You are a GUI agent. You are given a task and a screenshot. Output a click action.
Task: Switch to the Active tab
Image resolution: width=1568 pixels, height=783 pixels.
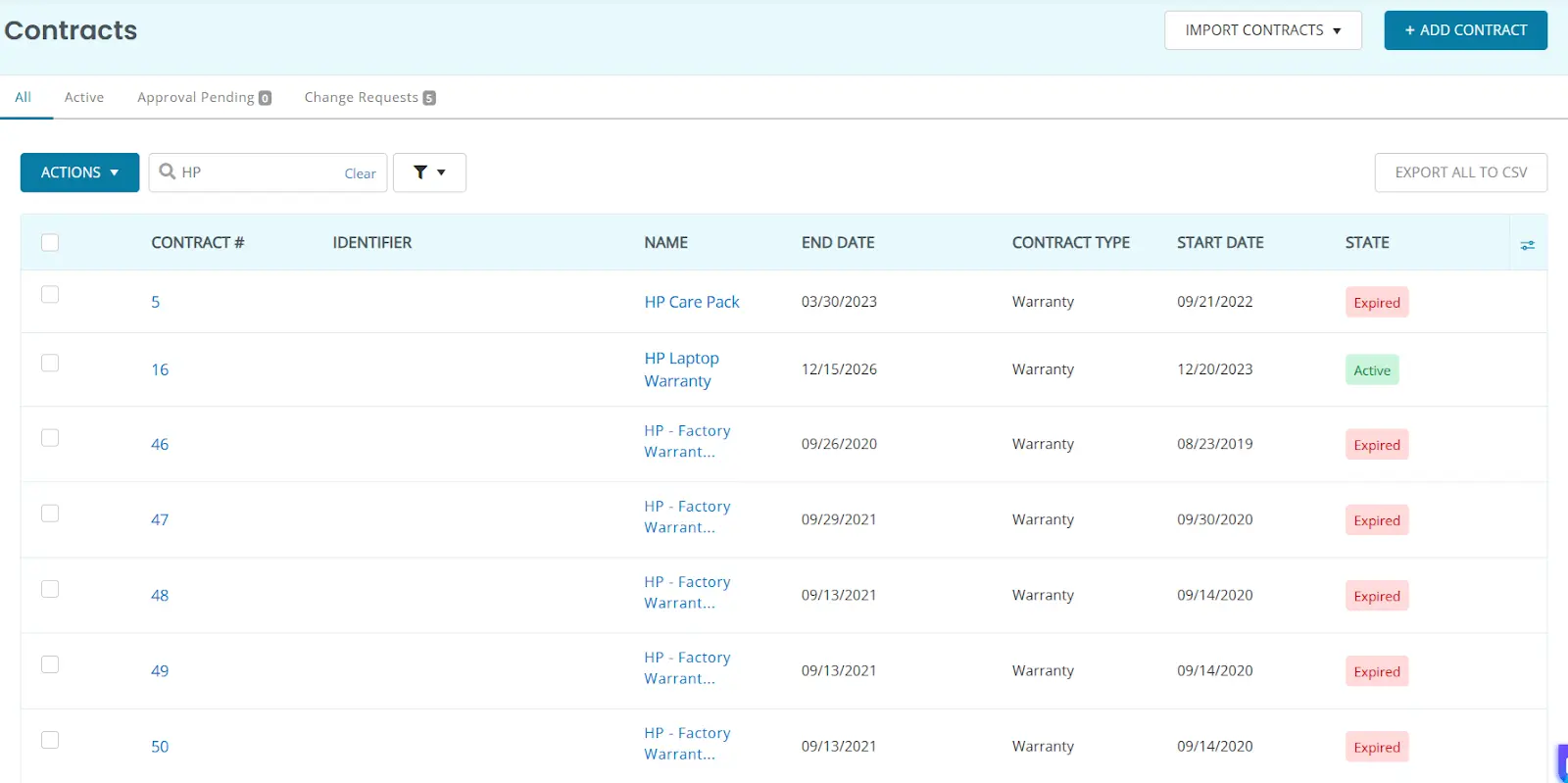[x=84, y=97]
